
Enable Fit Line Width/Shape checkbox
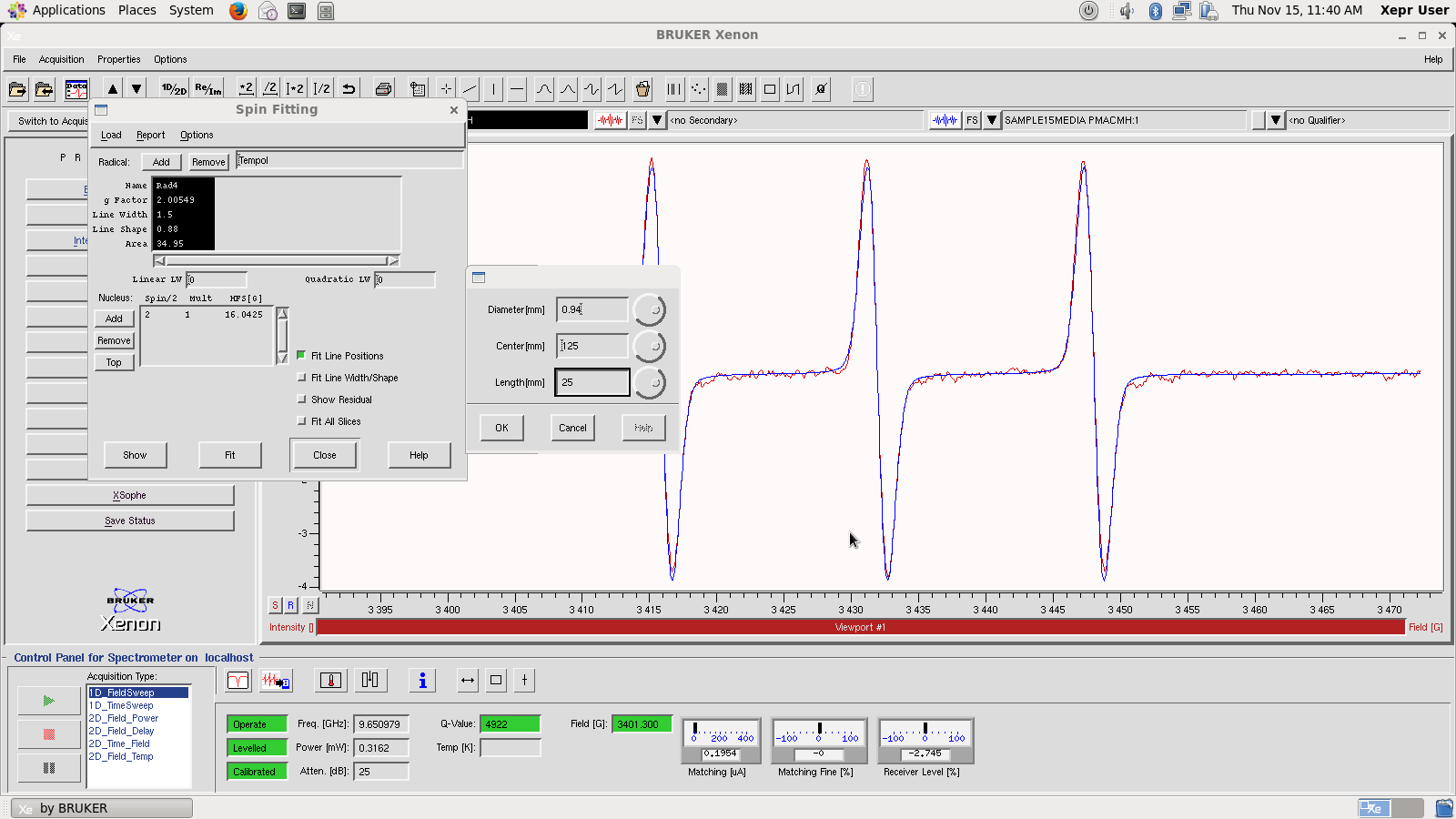coord(302,378)
